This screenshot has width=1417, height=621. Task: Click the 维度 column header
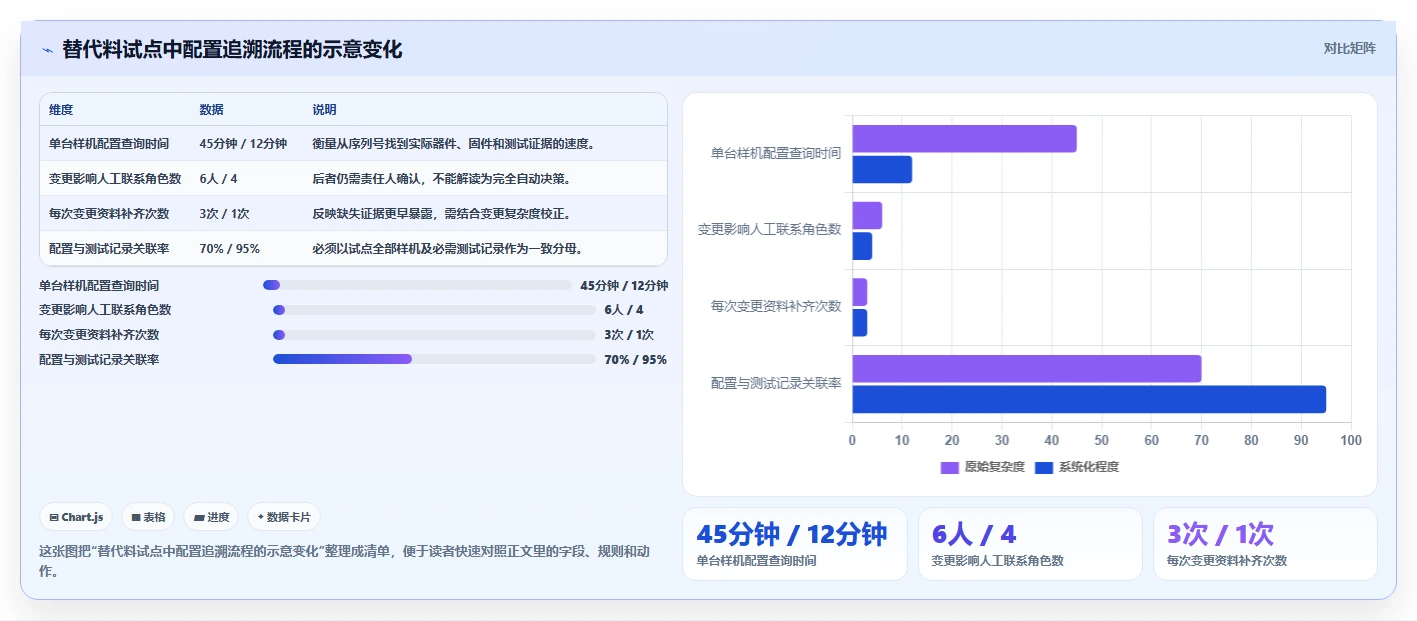[61, 110]
